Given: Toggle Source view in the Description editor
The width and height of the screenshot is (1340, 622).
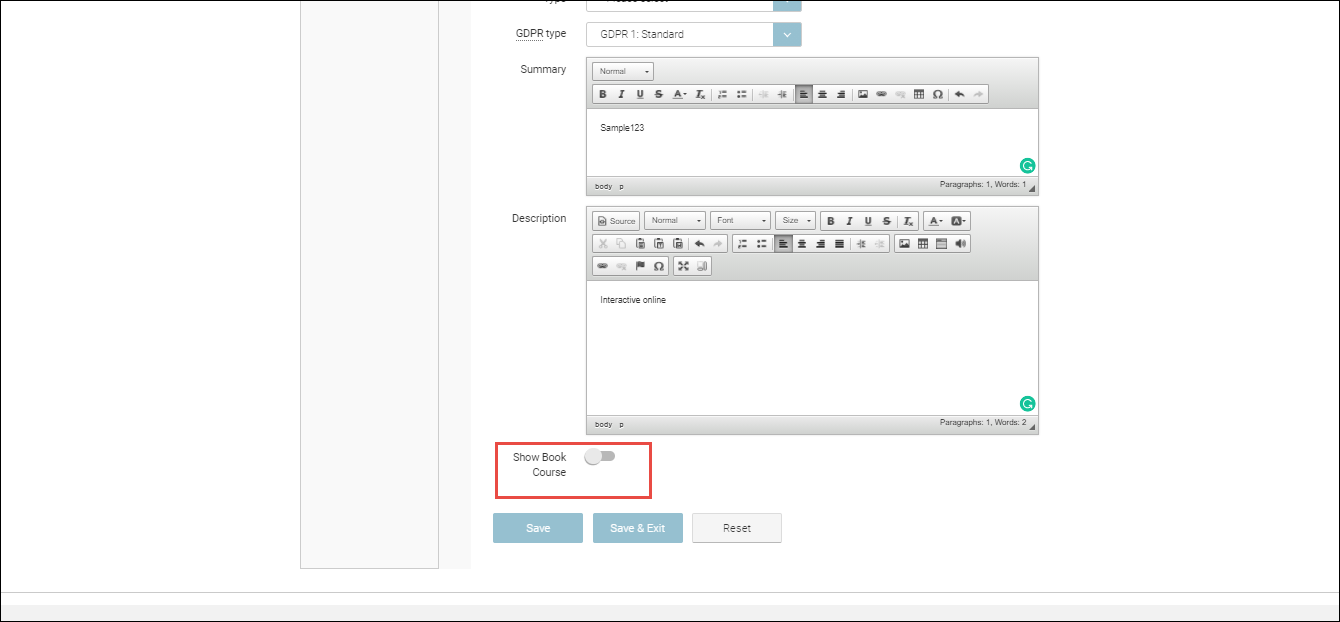Looking at the screenshot, I should pos(616,221).
